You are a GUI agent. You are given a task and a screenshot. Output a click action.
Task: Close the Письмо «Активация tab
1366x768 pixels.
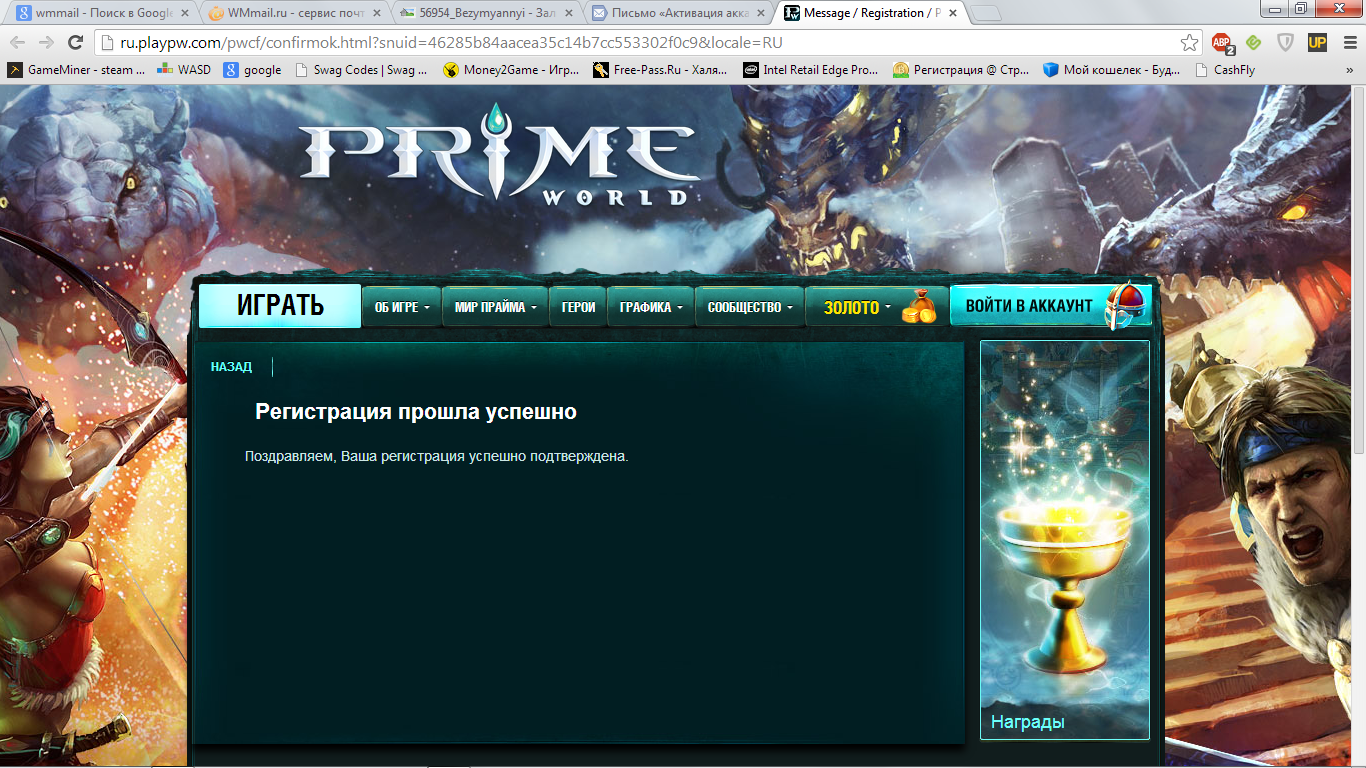tap(761, 13)
